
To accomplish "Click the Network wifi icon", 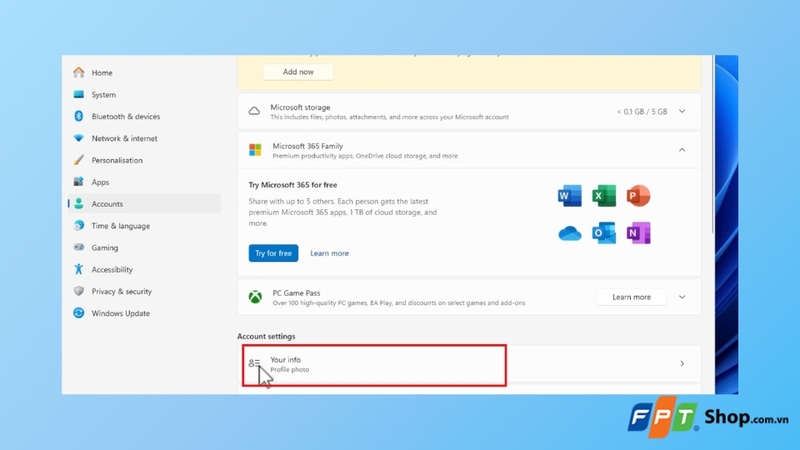I will [x=79, y=138].
